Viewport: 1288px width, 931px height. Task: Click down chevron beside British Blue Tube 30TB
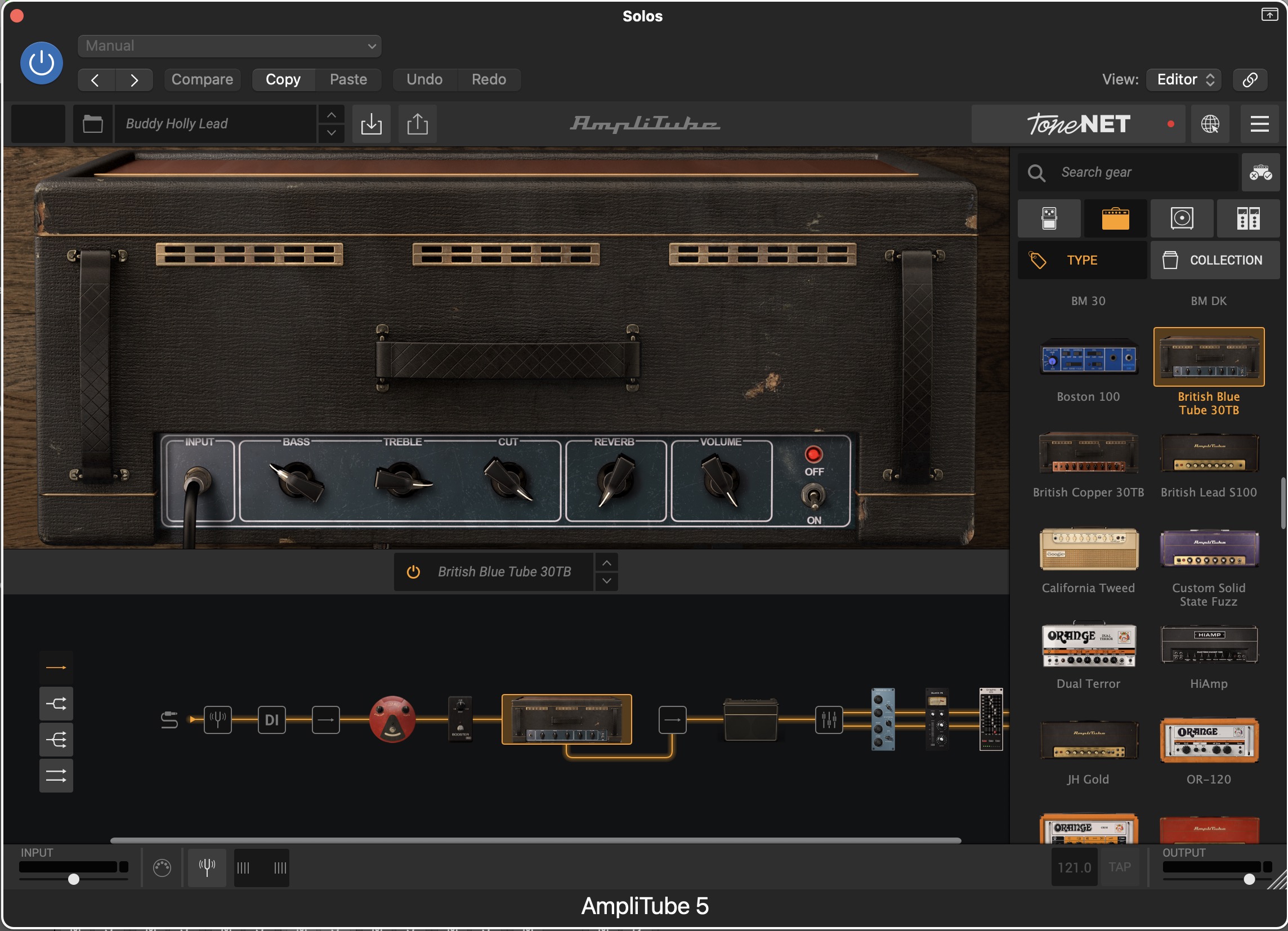(x=606, y=581)
